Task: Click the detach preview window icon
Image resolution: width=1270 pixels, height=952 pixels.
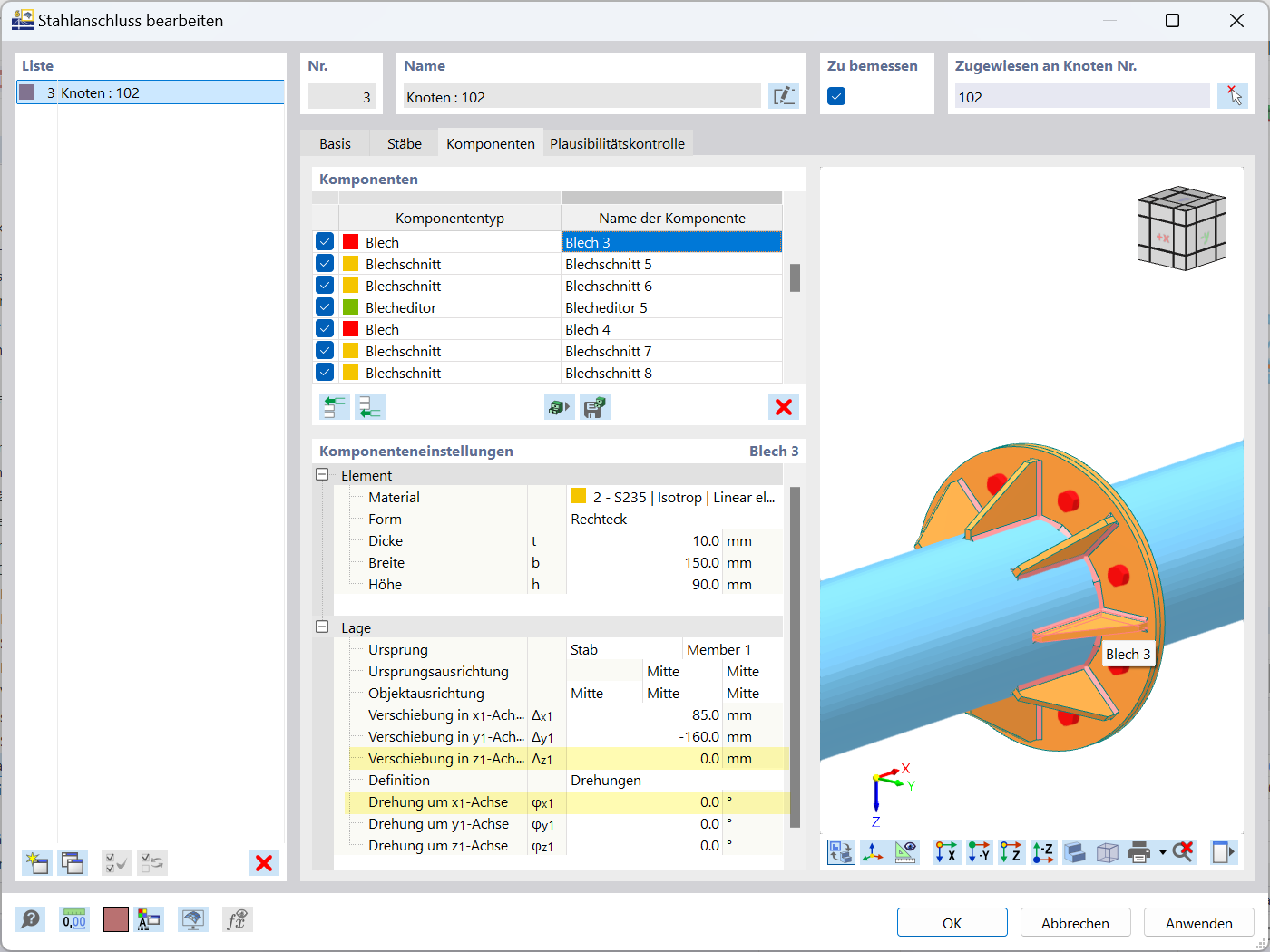Action: [1224, 852]
